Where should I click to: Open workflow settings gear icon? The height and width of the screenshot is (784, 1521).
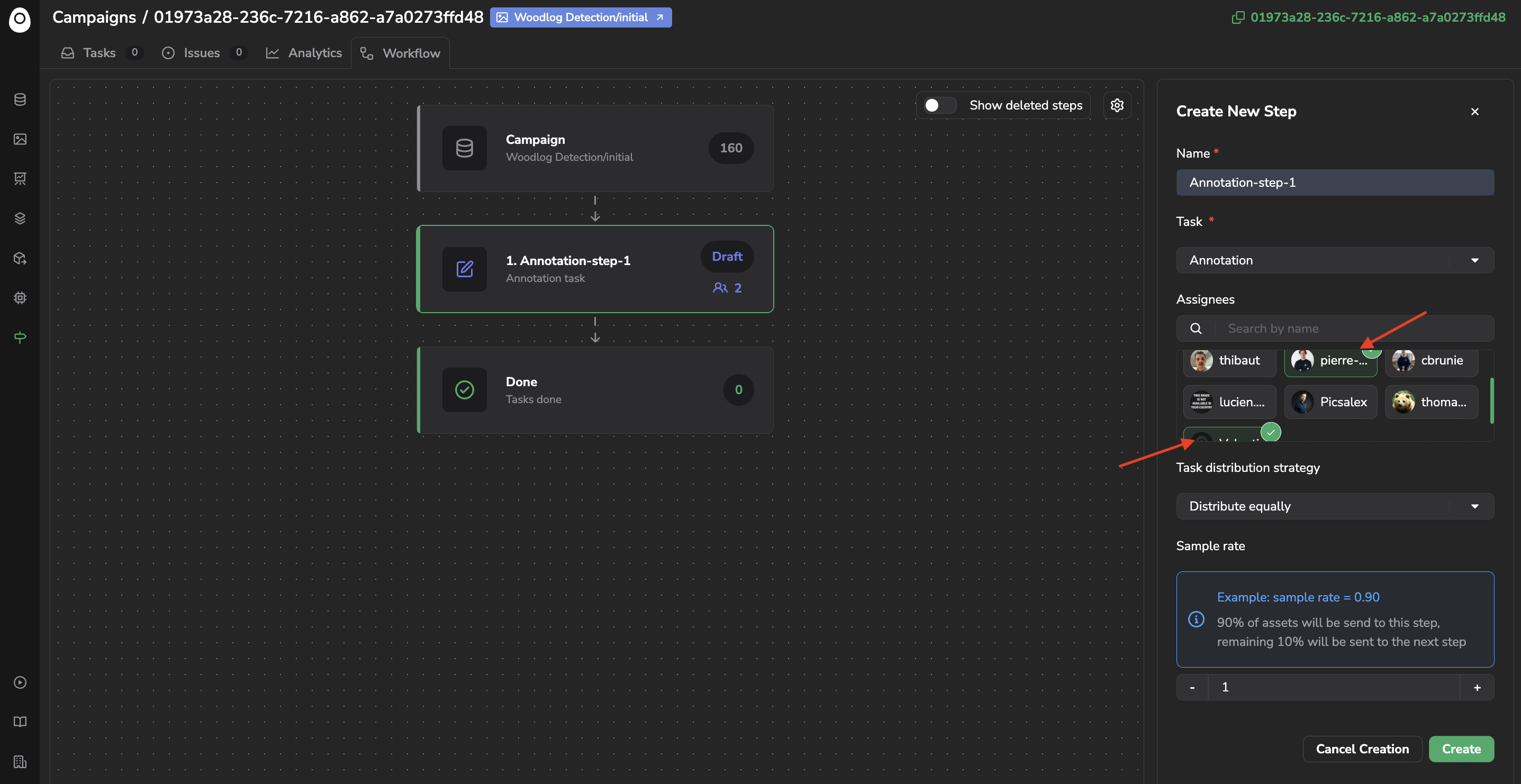click(x=1117, y=105)
